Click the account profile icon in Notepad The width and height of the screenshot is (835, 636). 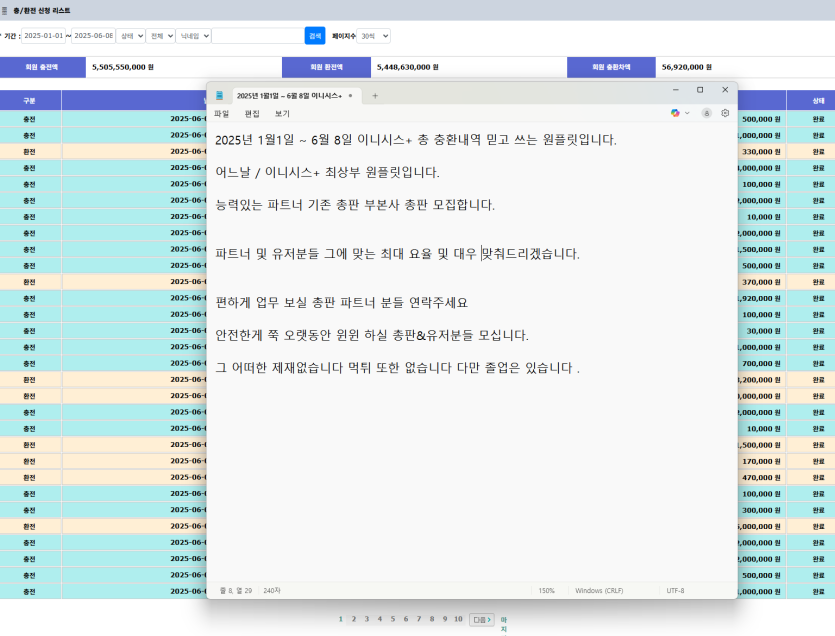[x=706, y=113]
